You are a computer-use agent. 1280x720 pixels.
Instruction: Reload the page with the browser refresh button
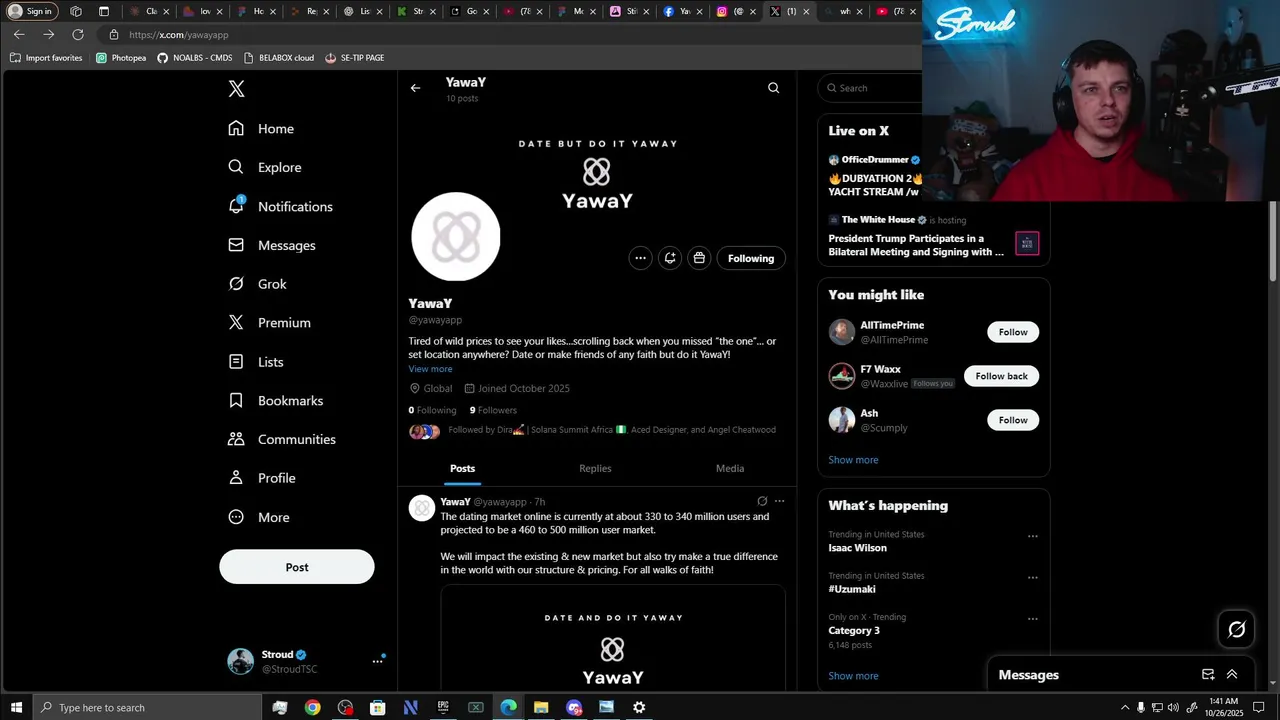tap(78, 34)
